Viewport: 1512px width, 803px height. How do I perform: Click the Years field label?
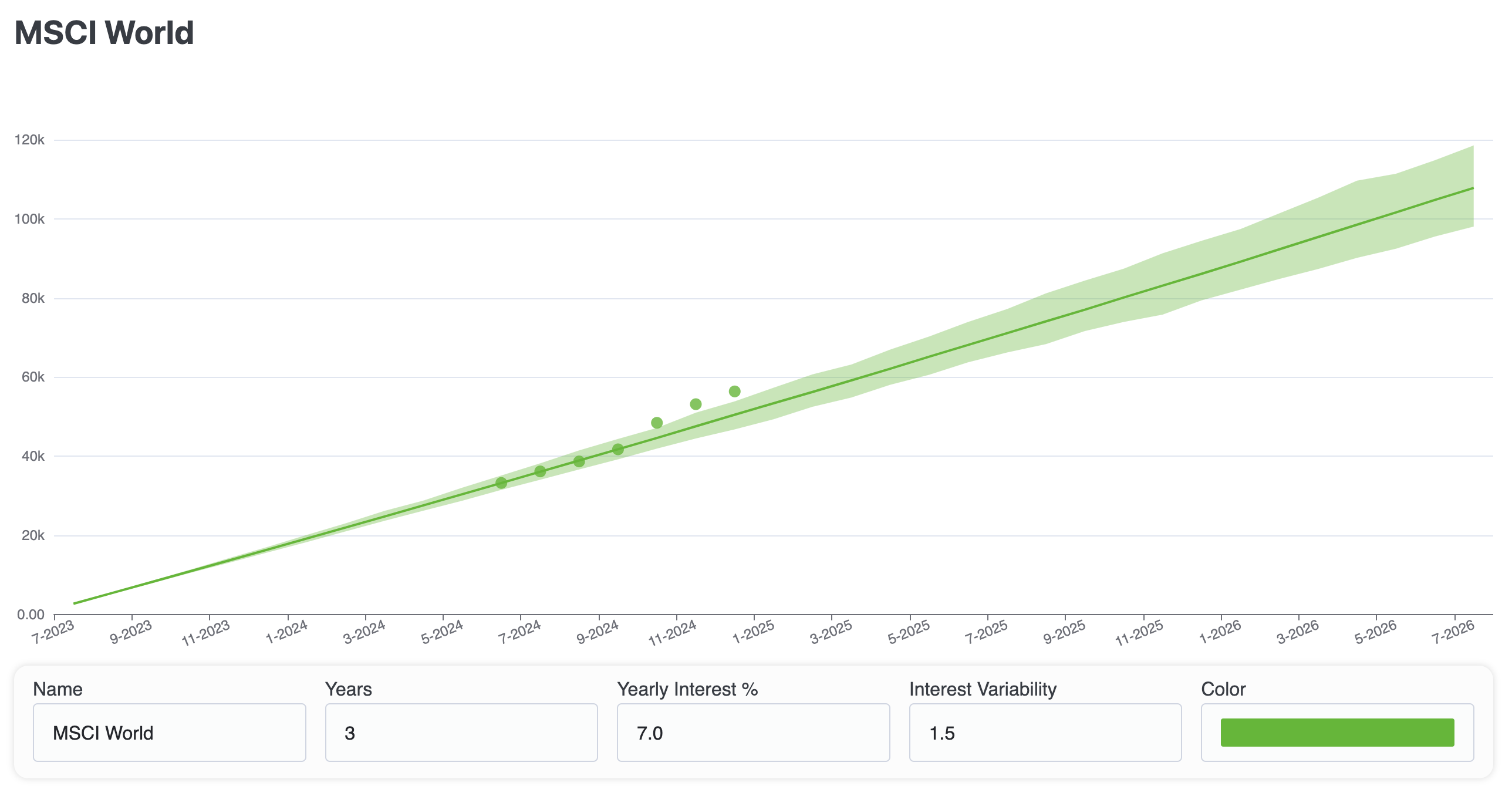coord(349,689)
